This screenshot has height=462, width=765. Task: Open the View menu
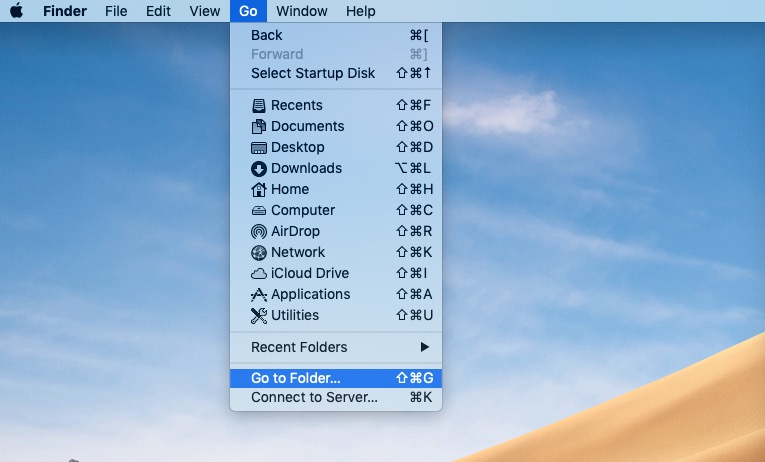[204, 11]
